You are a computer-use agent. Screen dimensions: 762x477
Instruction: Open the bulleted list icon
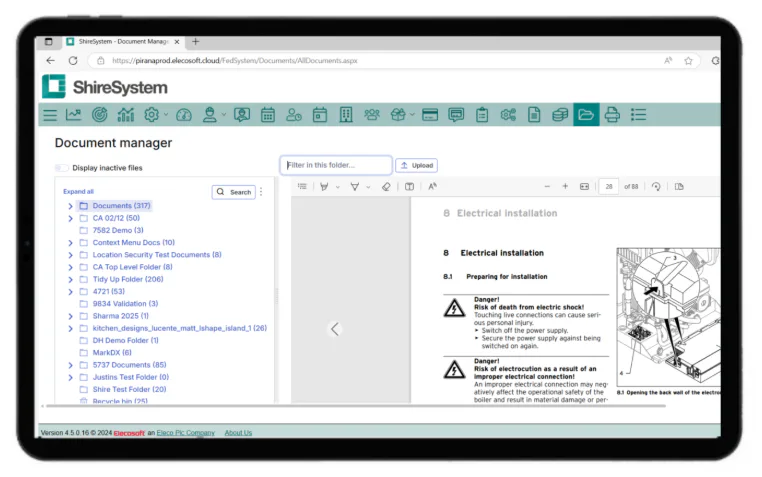(x=638, y=115)
